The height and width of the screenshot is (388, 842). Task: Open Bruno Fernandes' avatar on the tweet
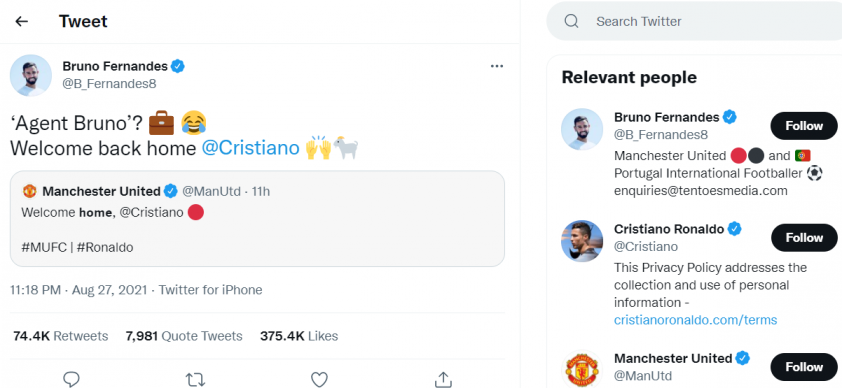(31, 75)
